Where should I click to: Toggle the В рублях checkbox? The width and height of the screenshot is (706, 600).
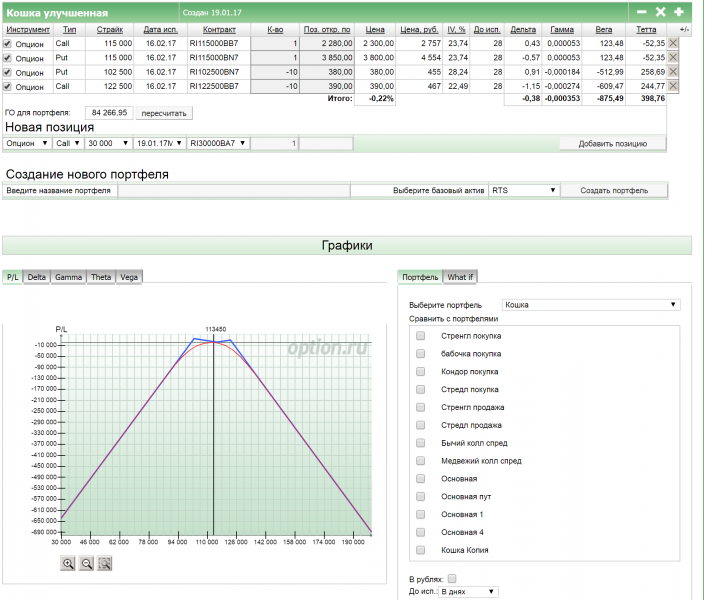[x=452, y=578]
